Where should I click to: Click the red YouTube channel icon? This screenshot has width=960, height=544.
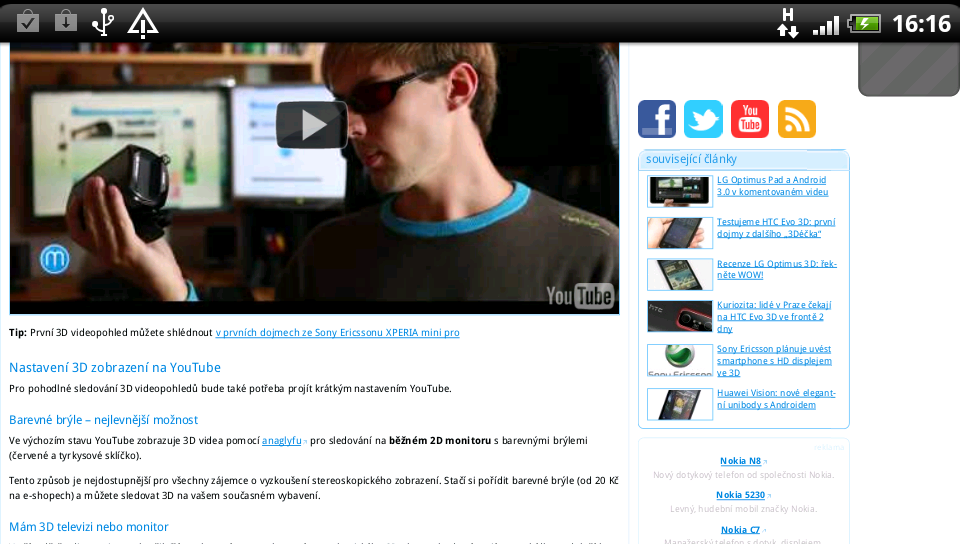click(750, 119)
